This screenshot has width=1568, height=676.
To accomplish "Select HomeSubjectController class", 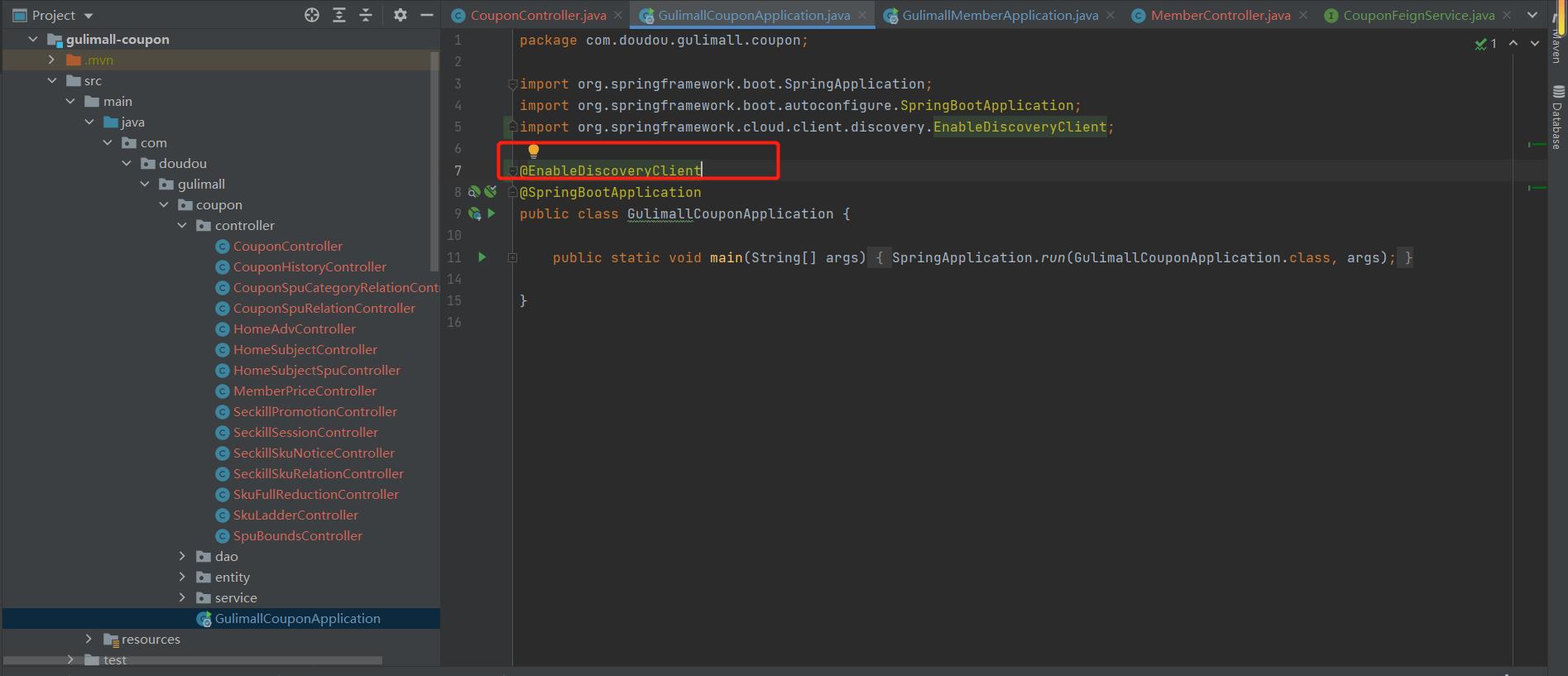I will click(x=304, y=349).
